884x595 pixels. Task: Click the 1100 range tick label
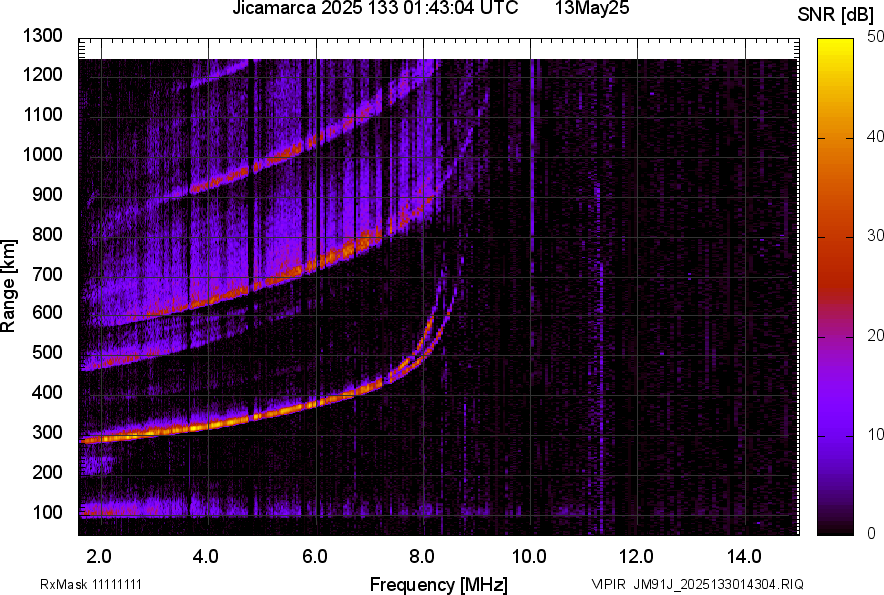(42, 114)
